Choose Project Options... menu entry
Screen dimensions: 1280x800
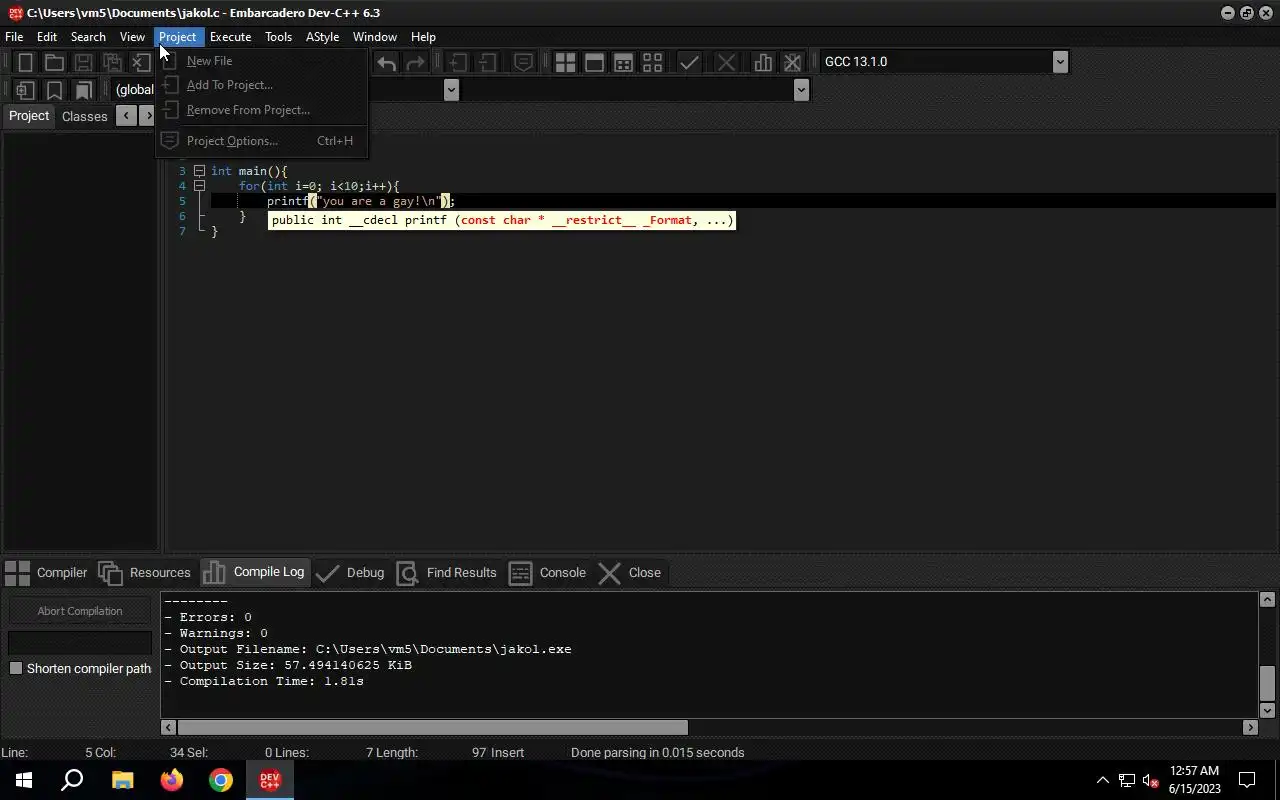[x=262, y=141]
